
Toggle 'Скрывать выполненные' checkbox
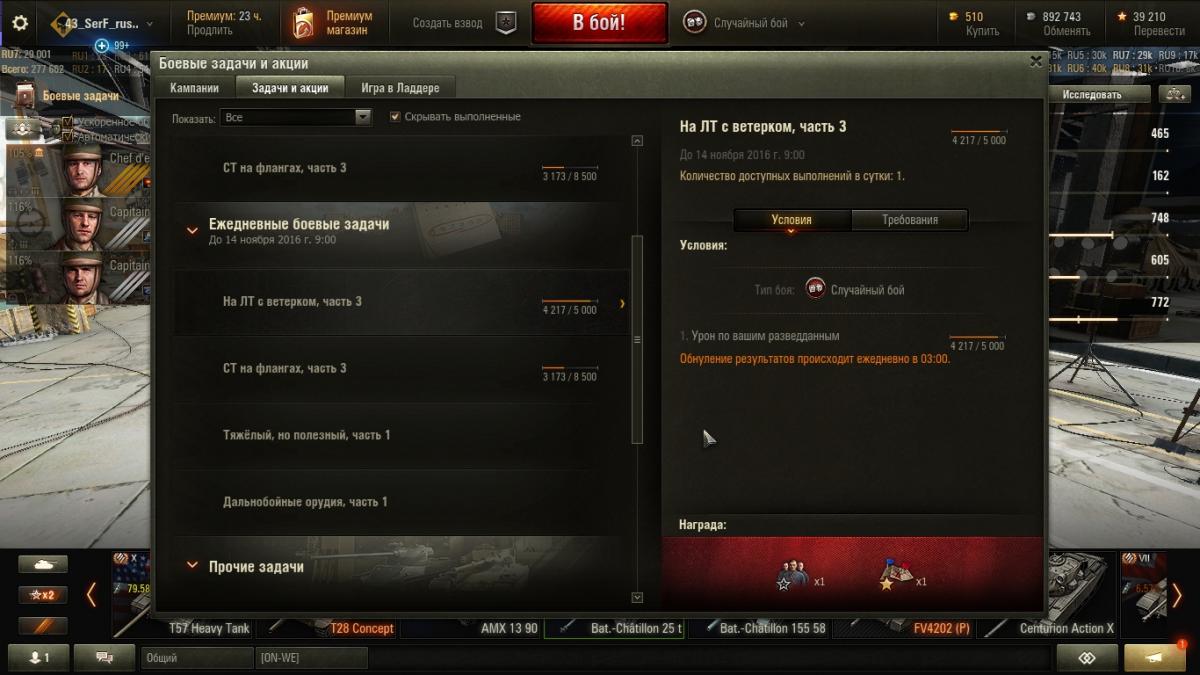tap(396, 117)
